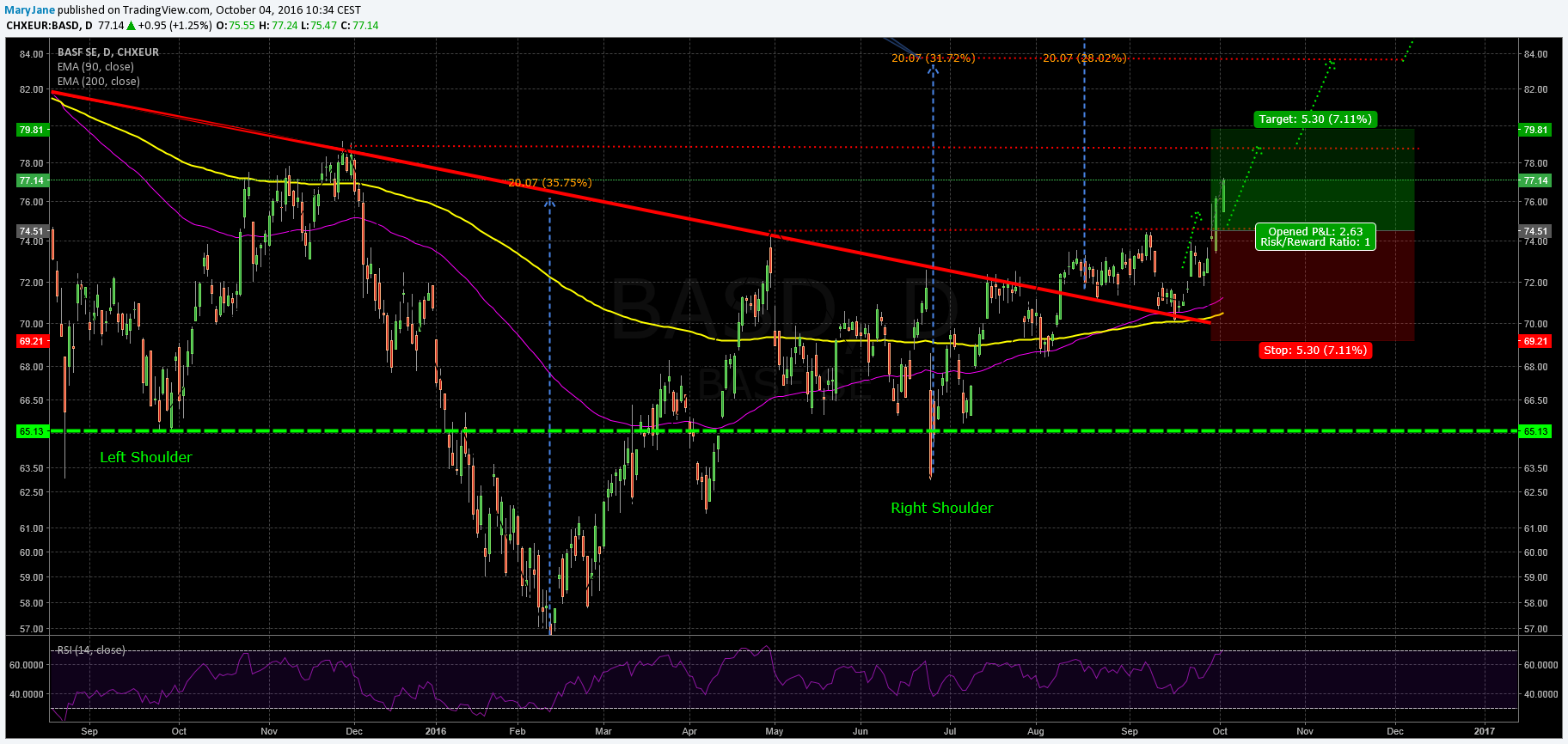This screenshot has height=744, width=1568.
Task: Click the L:75.47 low value
Action: click(319, 26)
